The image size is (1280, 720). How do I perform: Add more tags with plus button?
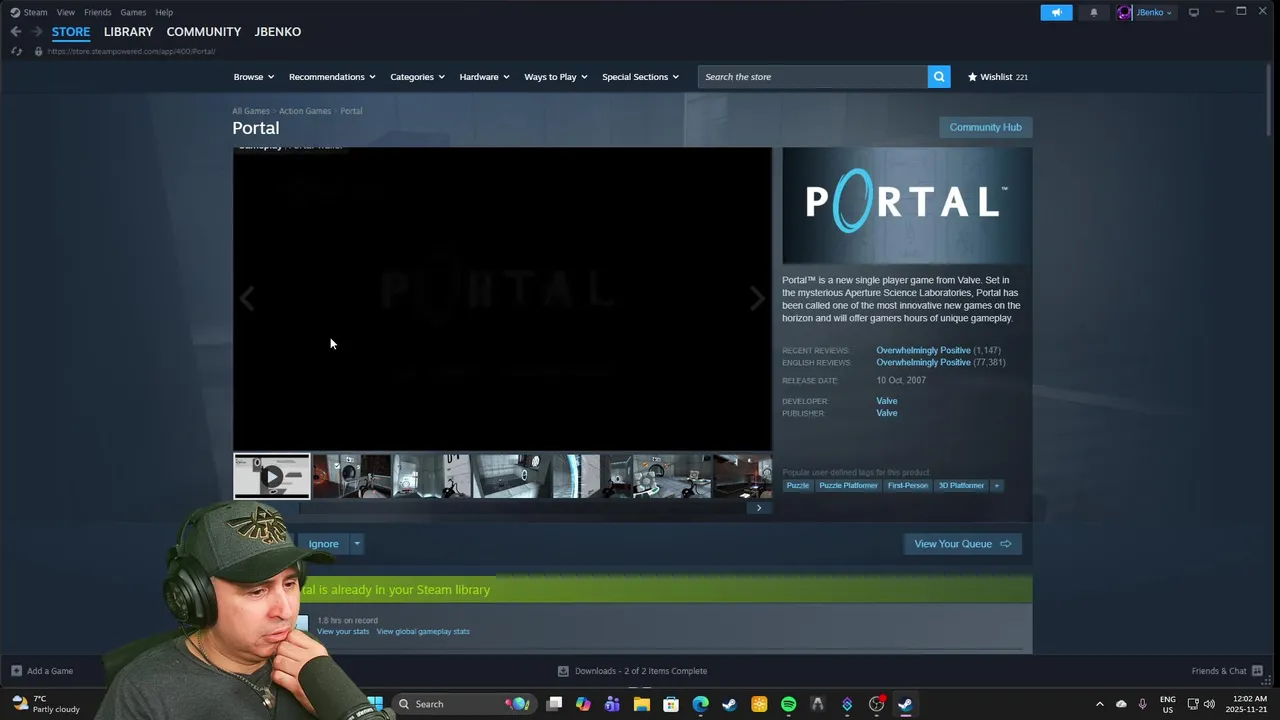(x=996, y=486)
